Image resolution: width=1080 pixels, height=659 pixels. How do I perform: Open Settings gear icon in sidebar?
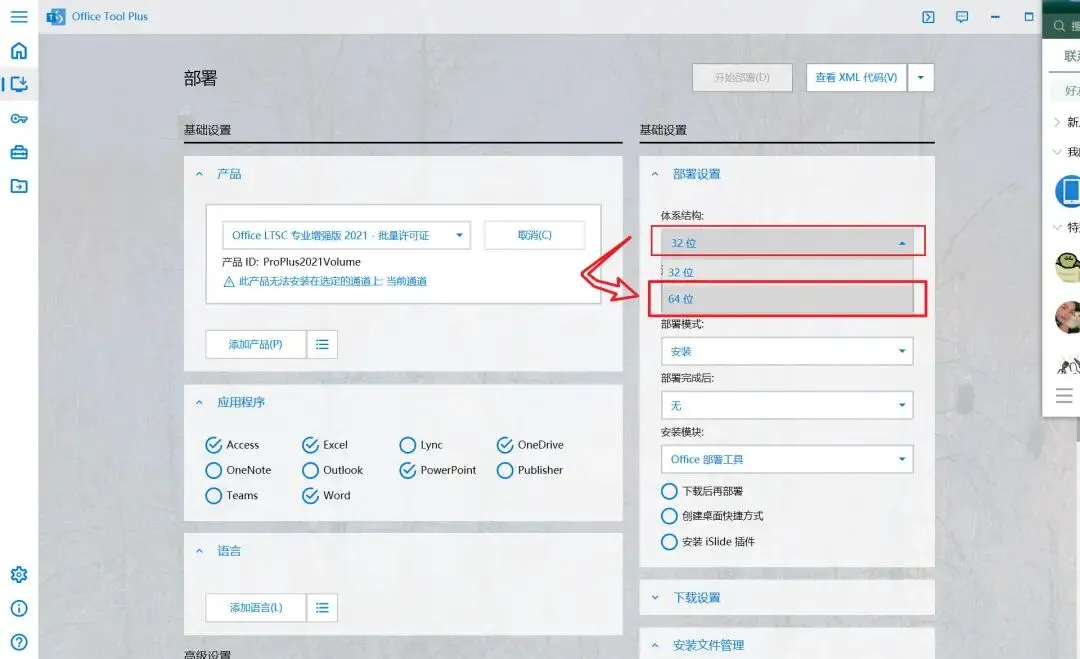pyautogui.click(x=19, y=574)
